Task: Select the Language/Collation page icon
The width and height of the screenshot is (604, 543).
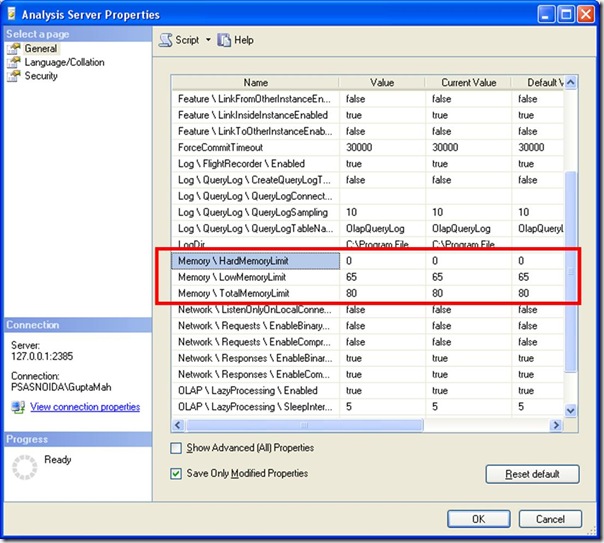Action: [13, 62]
